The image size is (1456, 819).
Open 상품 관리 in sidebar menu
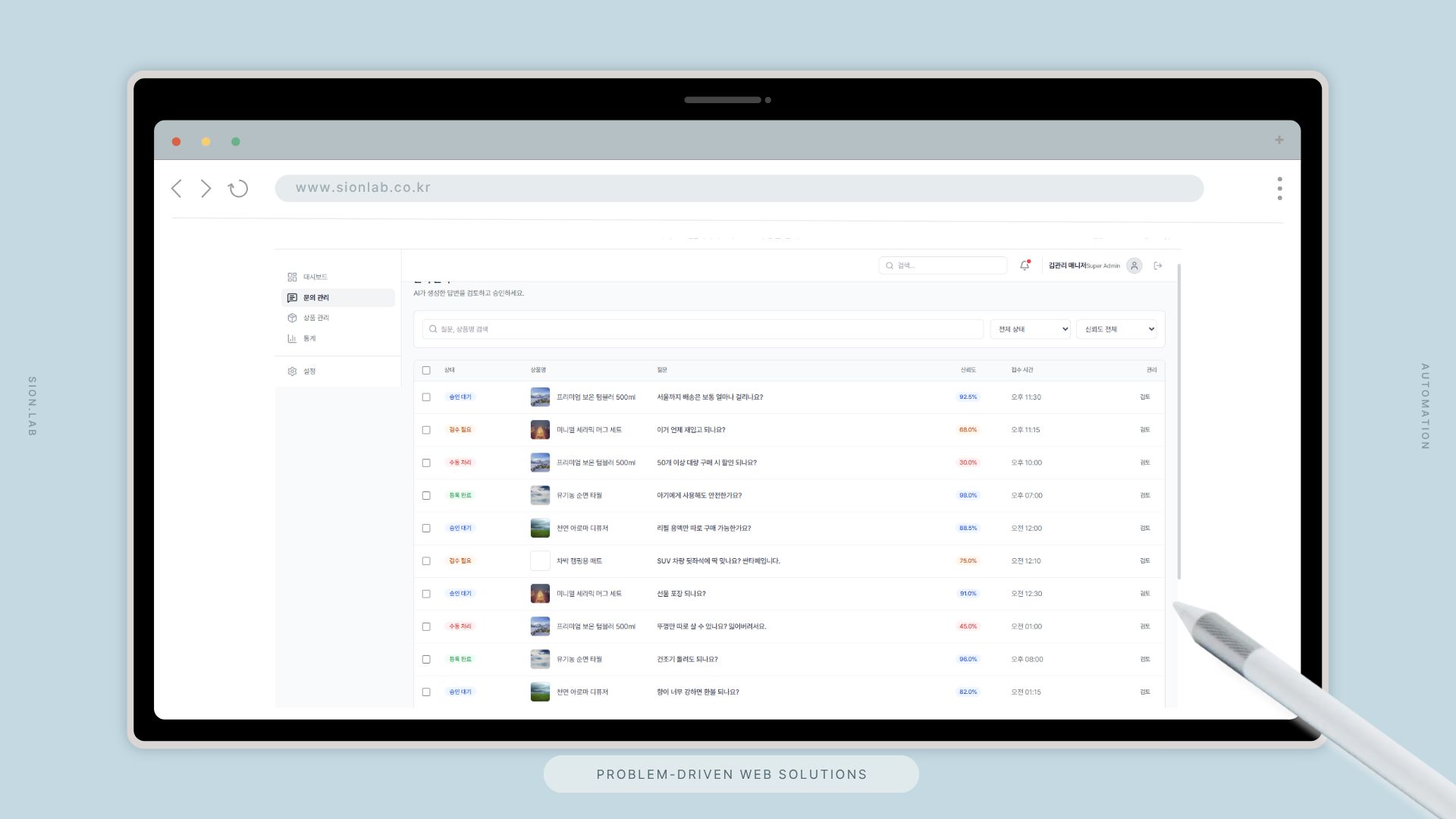[x=315, y=318]
